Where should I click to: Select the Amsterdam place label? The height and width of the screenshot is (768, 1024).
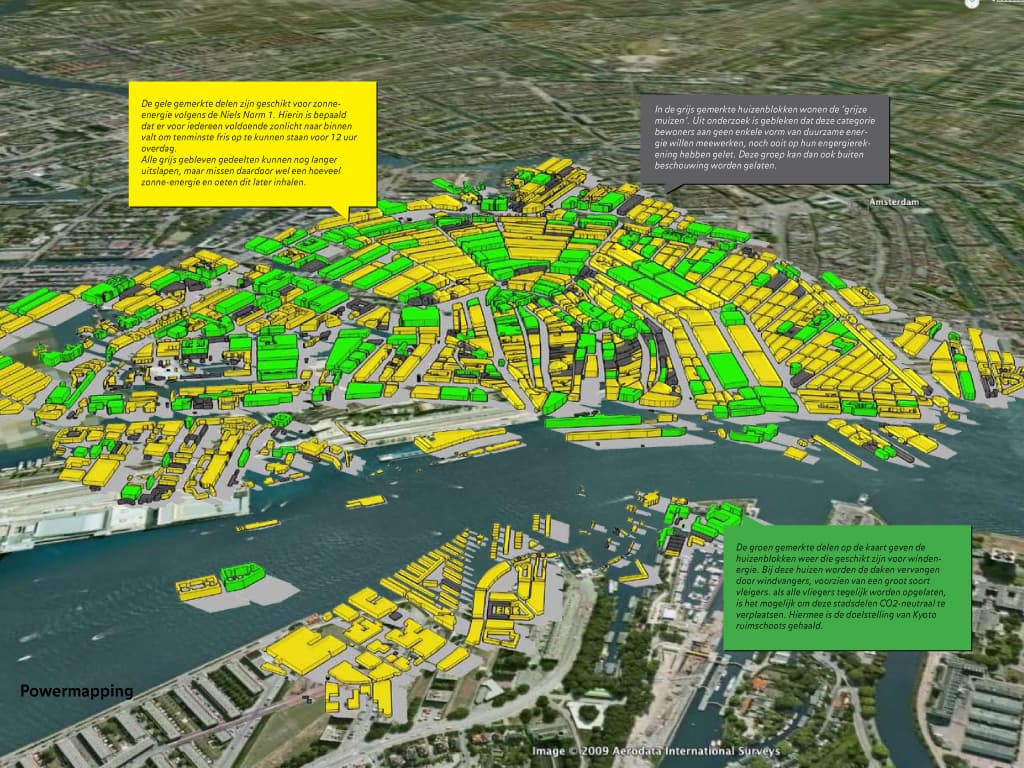point(896,201)
